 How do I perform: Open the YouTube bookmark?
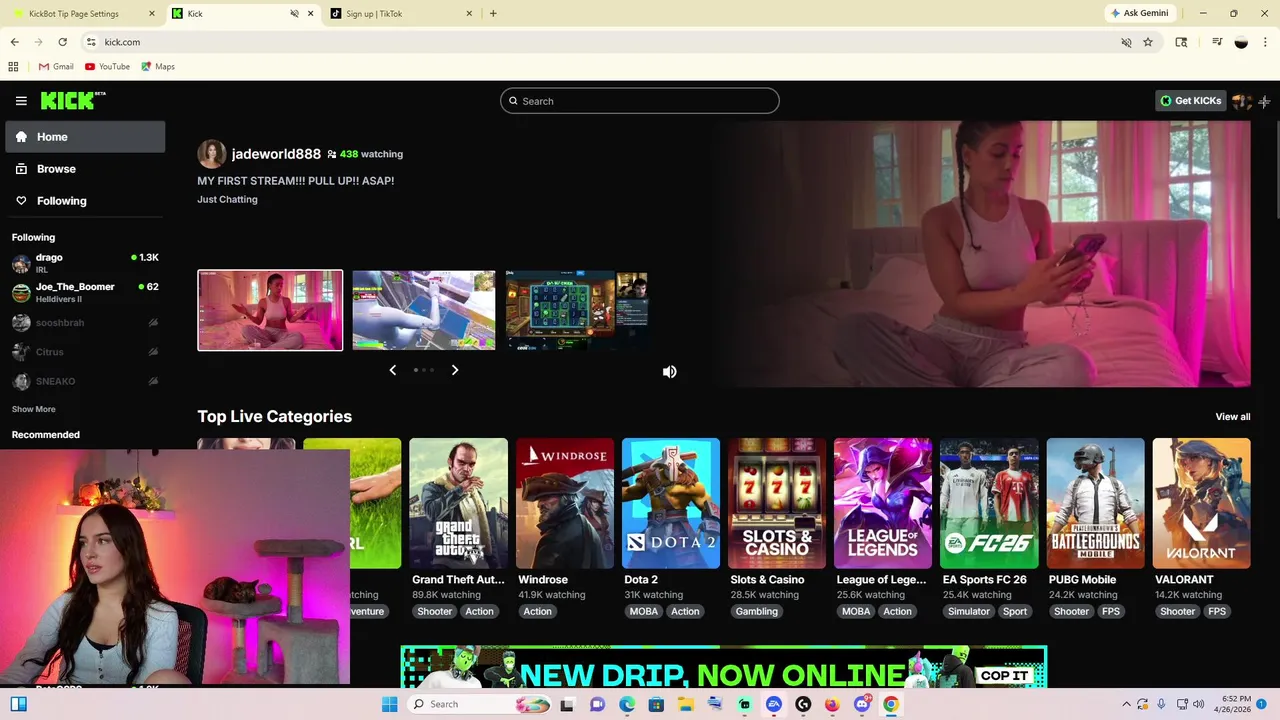(x=107, y=67)
